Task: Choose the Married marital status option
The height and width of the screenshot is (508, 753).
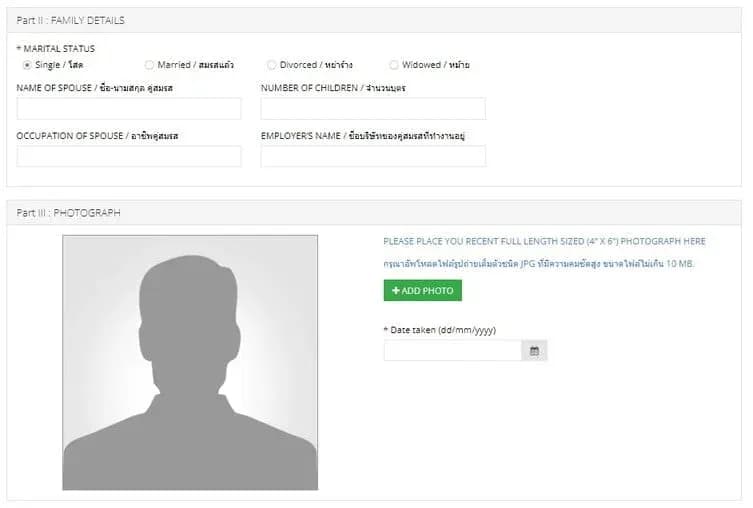Action: pos(150,65)
